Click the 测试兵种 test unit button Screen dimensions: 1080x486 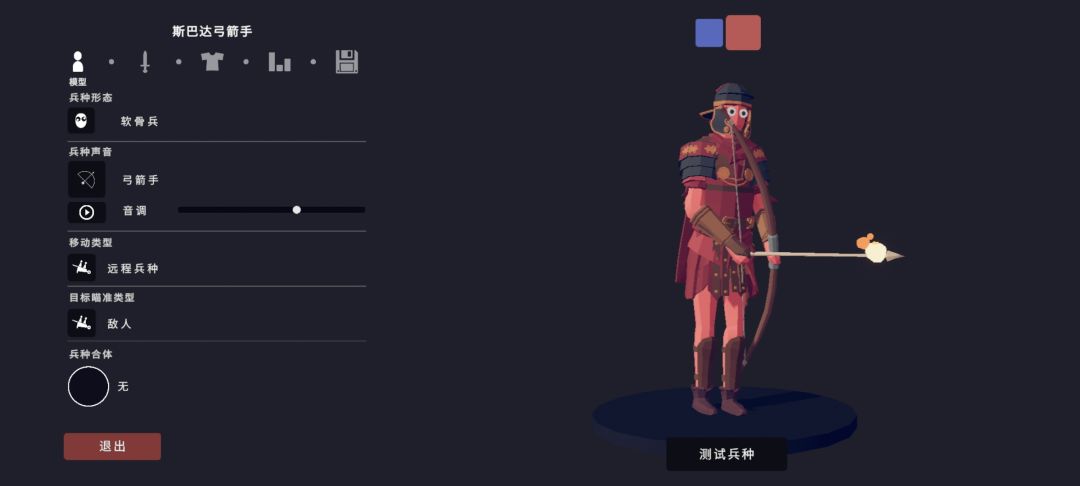coord(727,454)
